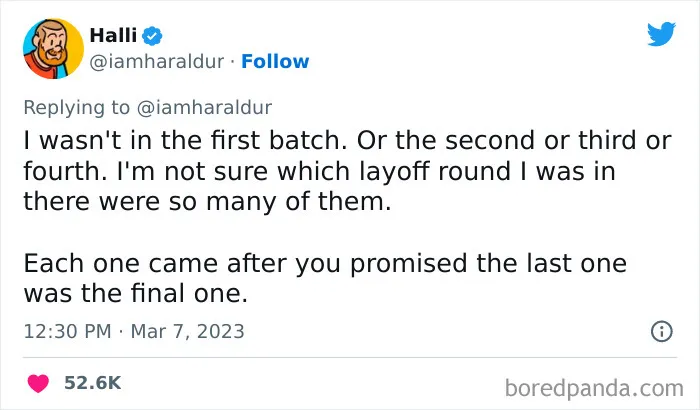The image size is (700, 410).
Task: Like the tweet with the pink heart
Action: click(x=38, y=383)
